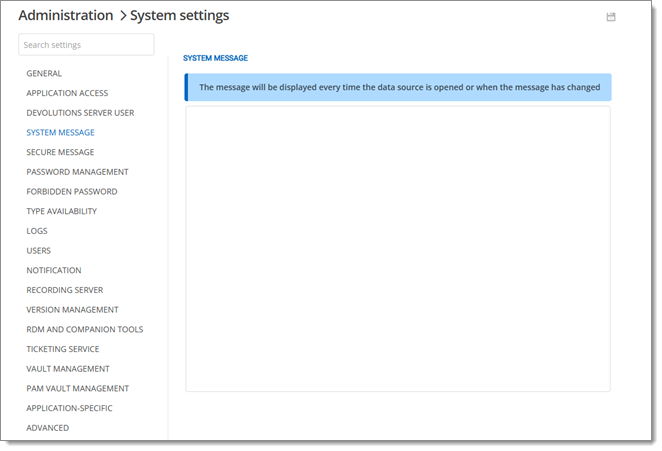Viewport: 662px width, 451px height.
Task: Select RDM and Companion Tools
Action: [x=84, y=329]
